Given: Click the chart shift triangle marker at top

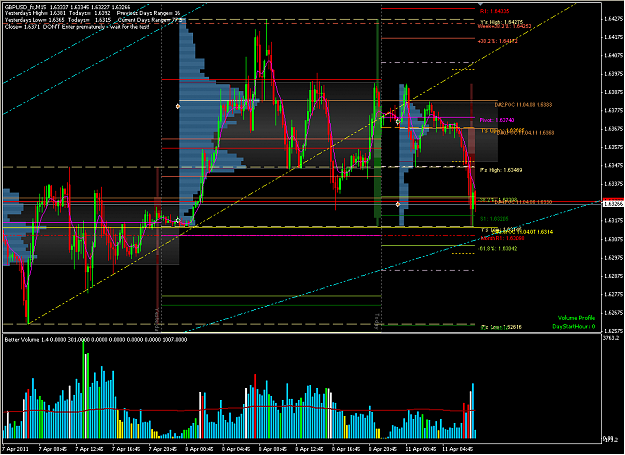Looking at the screenshot, I should click(x=480, y=4).
